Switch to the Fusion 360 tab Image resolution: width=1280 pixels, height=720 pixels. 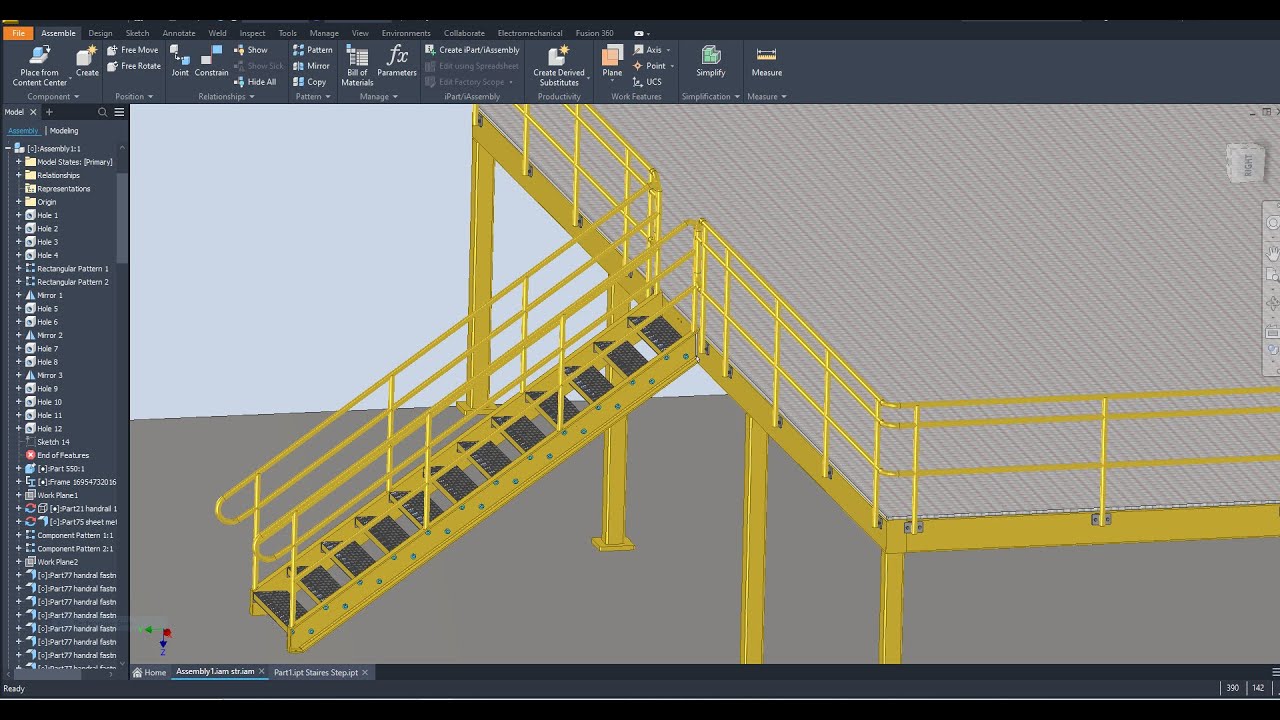(x=594, y=33)
